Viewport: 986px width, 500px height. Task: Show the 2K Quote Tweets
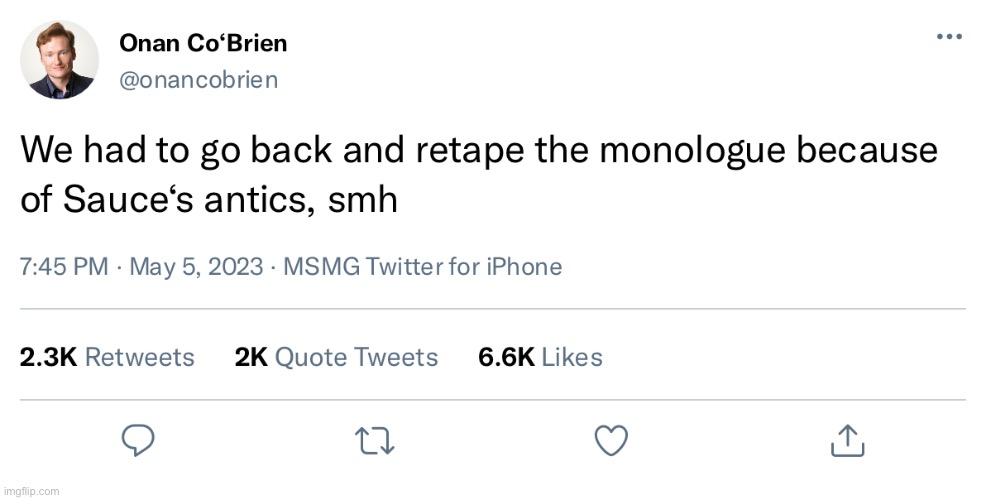pos(336,357)
